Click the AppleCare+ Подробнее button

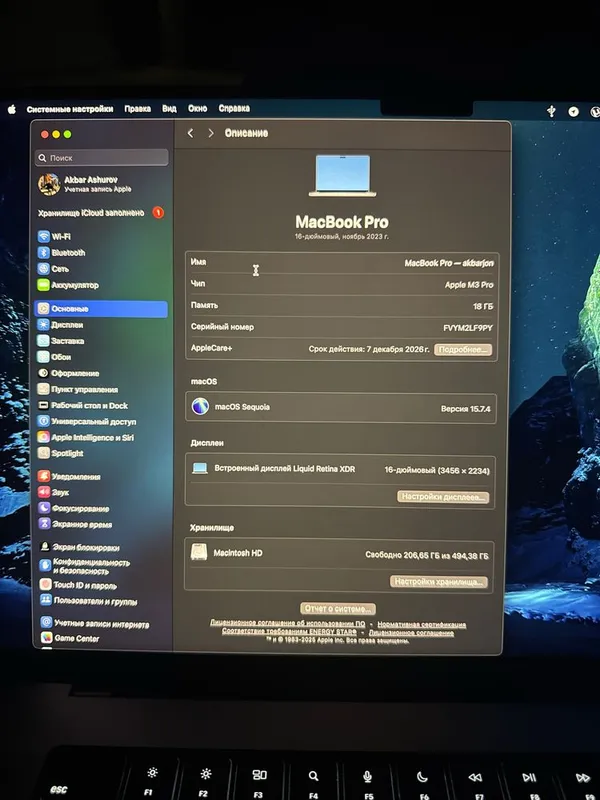point(463,349)
